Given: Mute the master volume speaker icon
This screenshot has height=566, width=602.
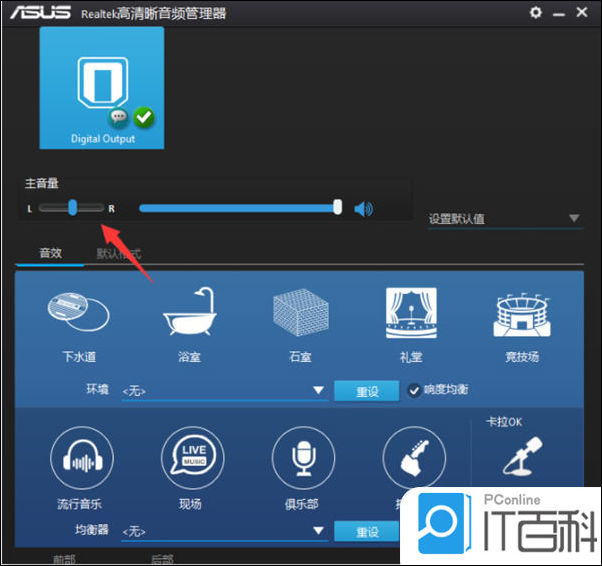Looking at the screenshot, I should [363, 209].
